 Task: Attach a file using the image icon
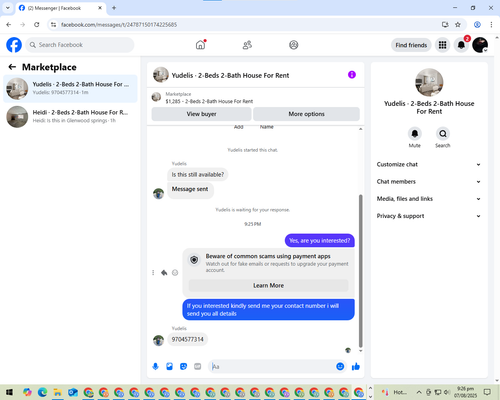169,367
